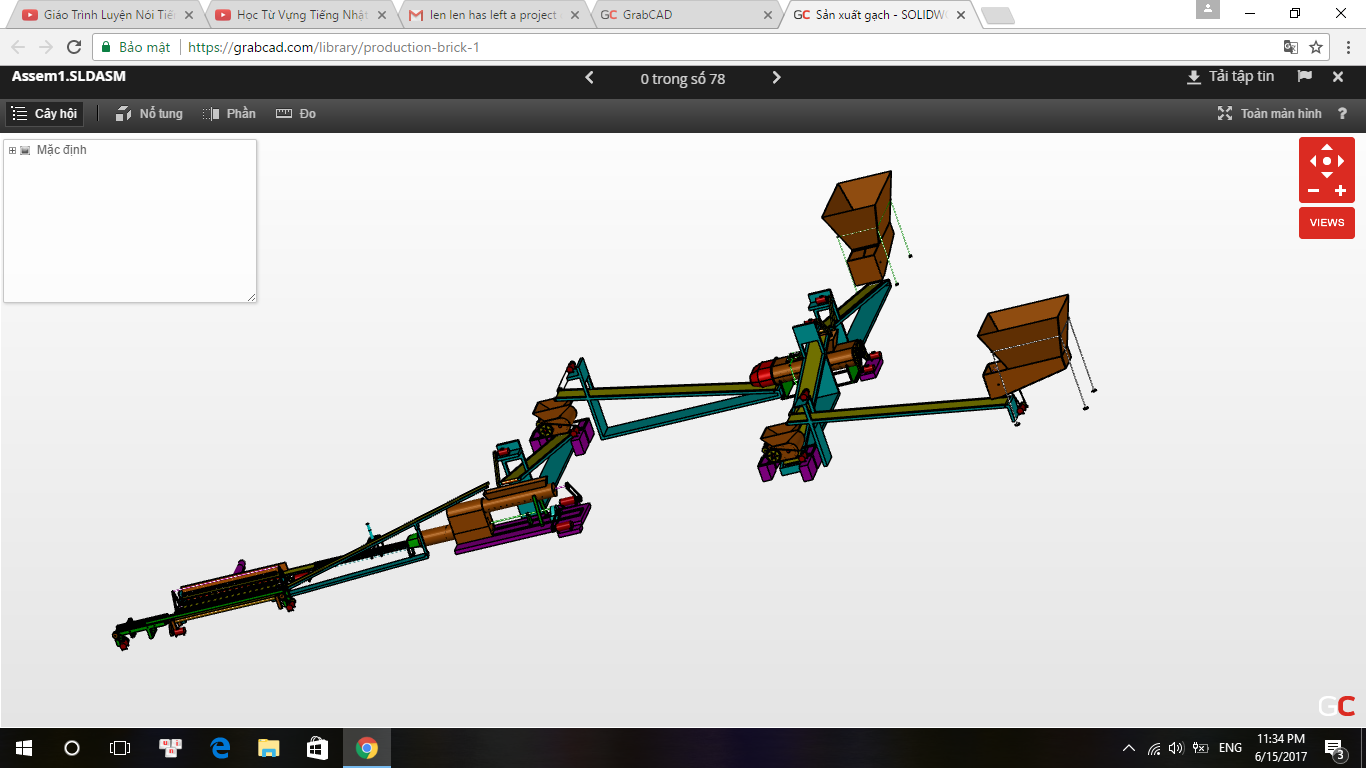1366x768 pixels.
Task: Reload the current page
Action: pyautogui.click(x=73, y=47)
